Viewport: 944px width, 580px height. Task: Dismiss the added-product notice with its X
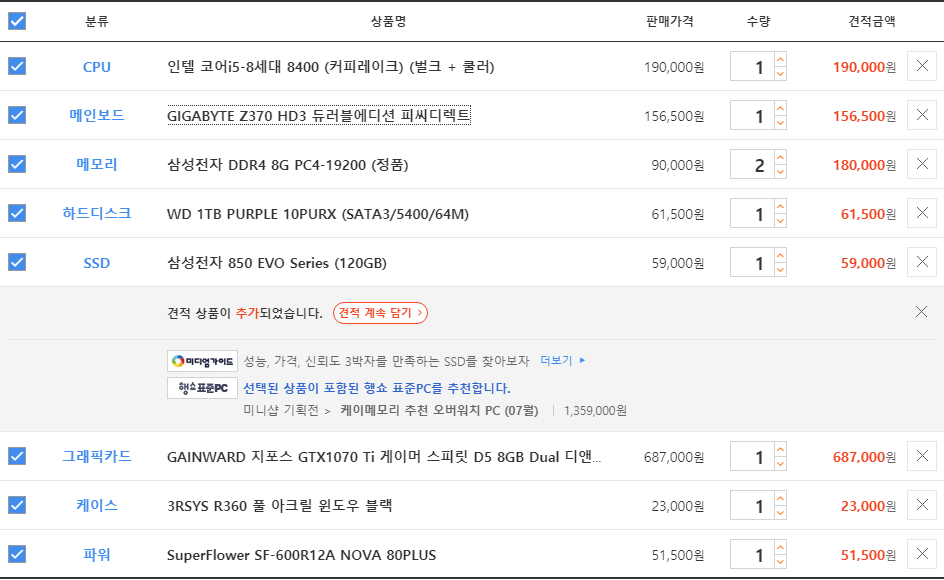921,311
